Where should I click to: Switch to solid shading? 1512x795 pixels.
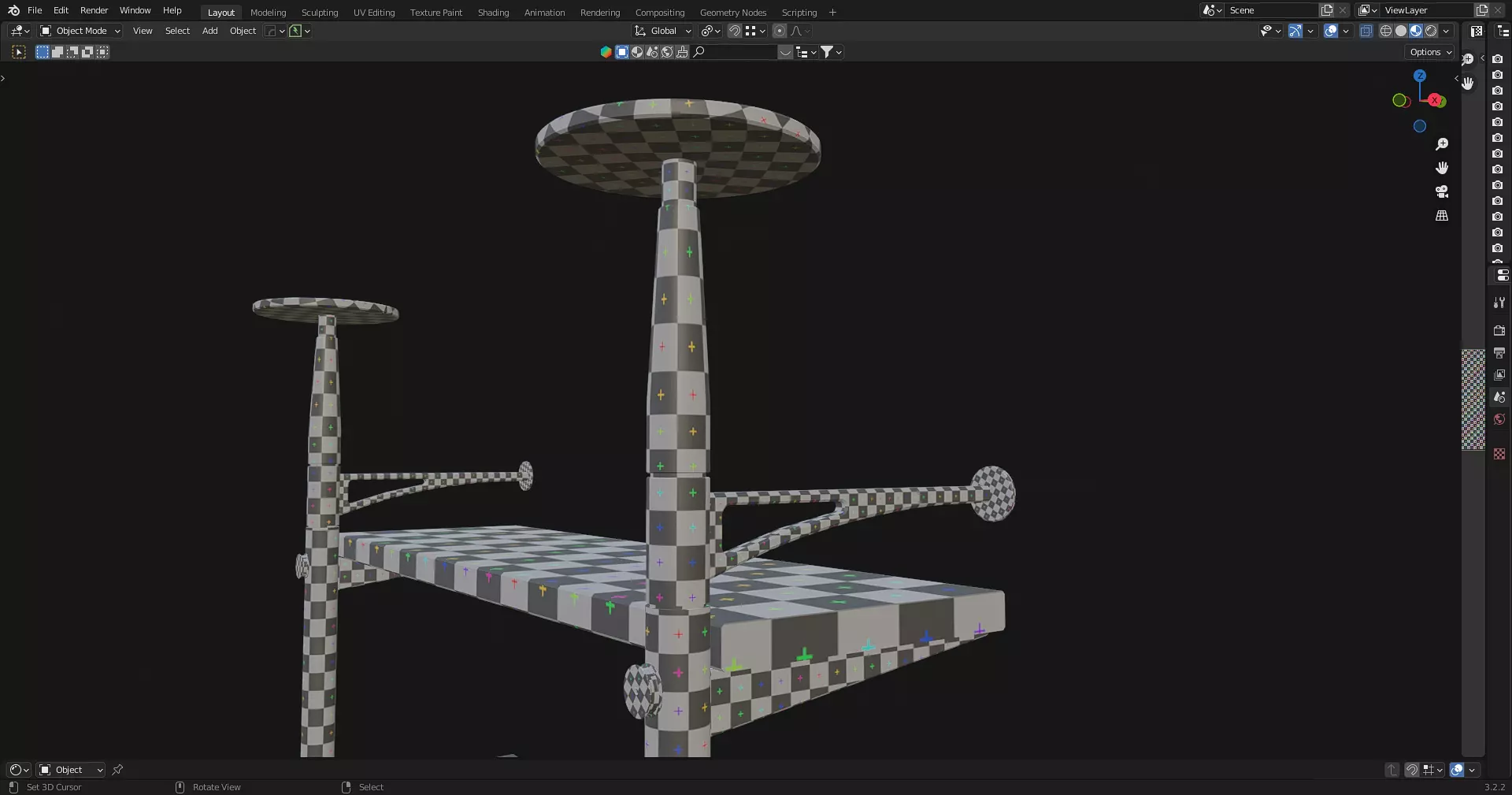pyautogui.click(x=1401, y=31)
